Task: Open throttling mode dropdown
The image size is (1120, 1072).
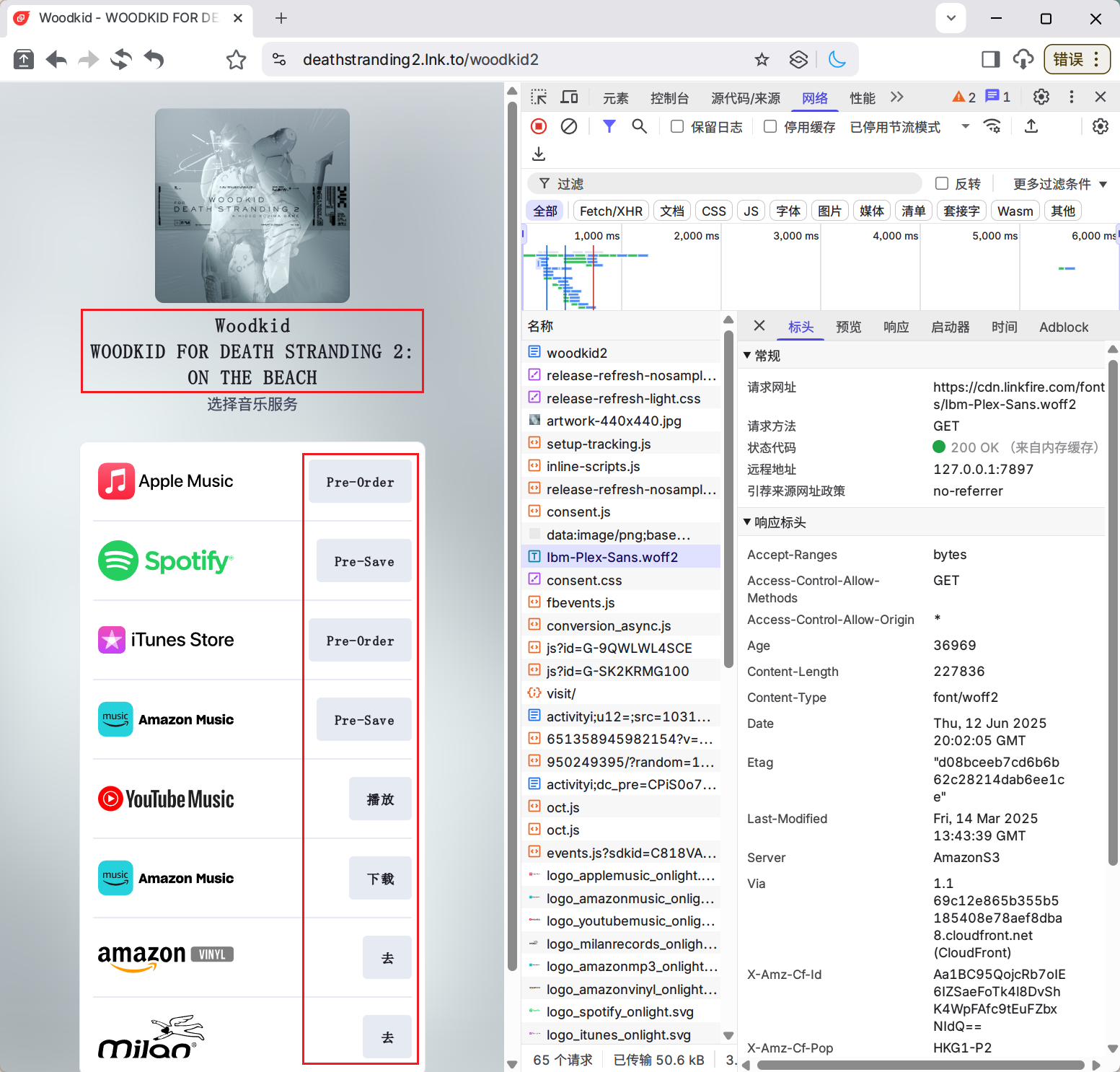Action: [910, 127]
